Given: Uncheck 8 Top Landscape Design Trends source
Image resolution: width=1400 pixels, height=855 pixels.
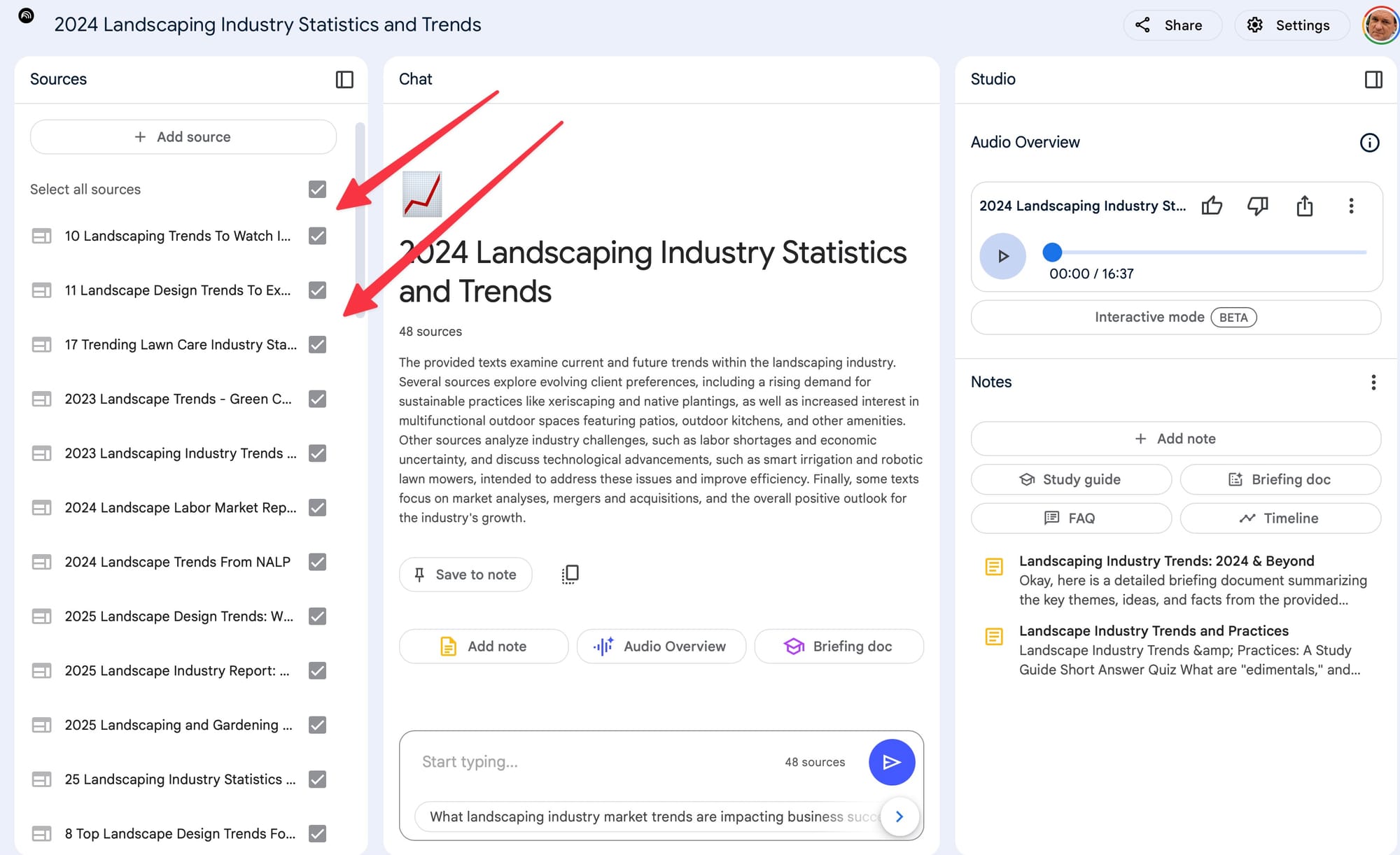Looking at the screenshot, I should tap(317, 834).
